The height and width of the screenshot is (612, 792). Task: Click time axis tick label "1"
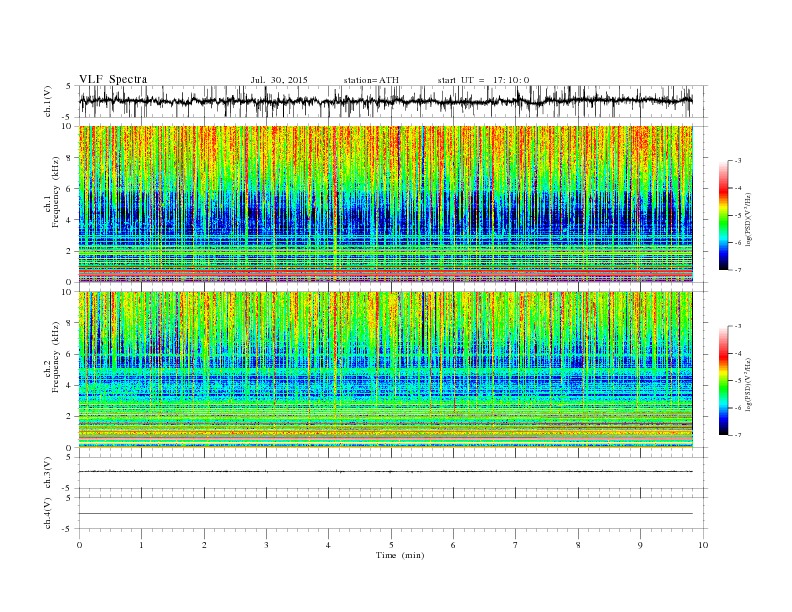coord(142,545)
